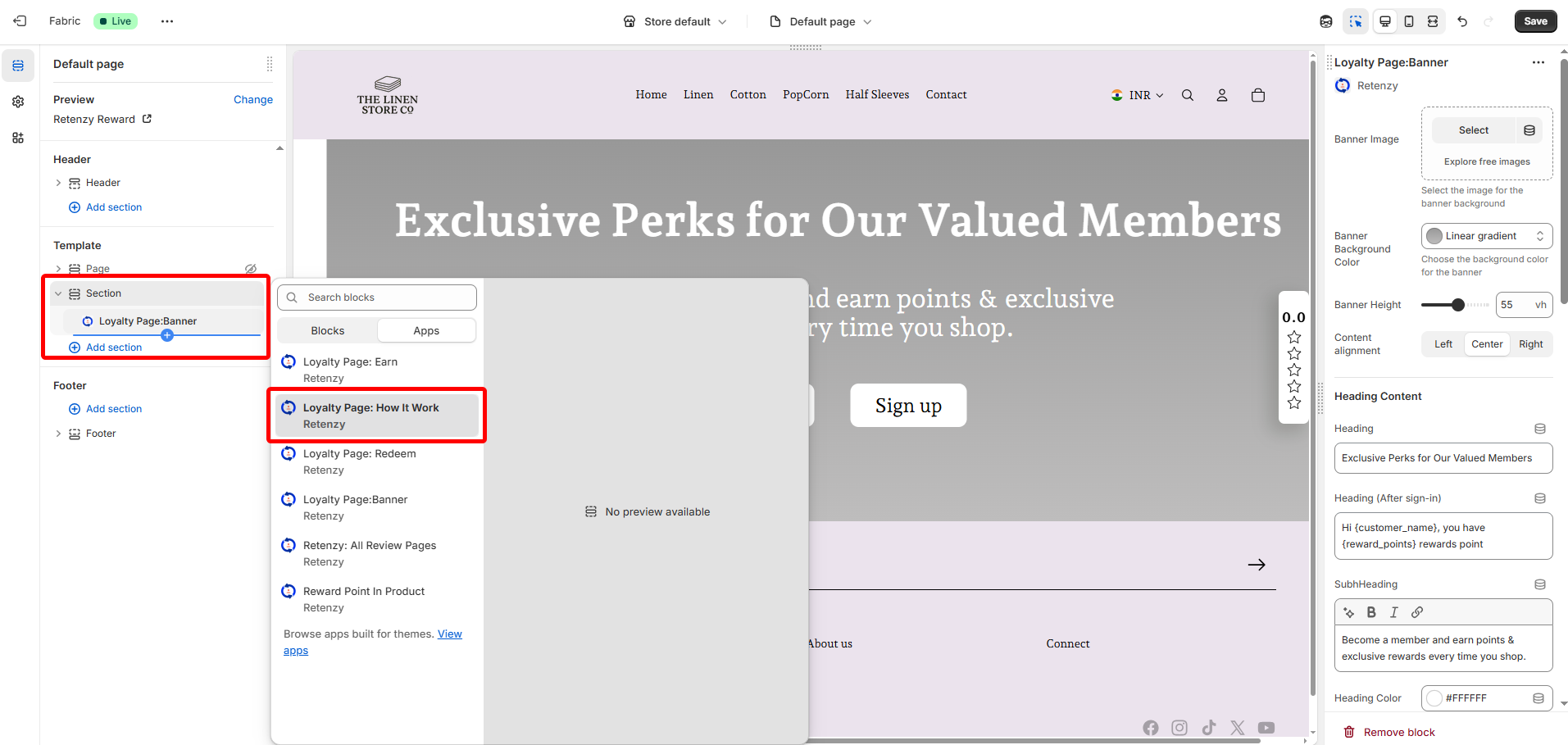This screenshot has width=1568, height=745.
Task: Open the Linear gradient dropdown
Action: pyautogui.click(x=1486, y=236)
